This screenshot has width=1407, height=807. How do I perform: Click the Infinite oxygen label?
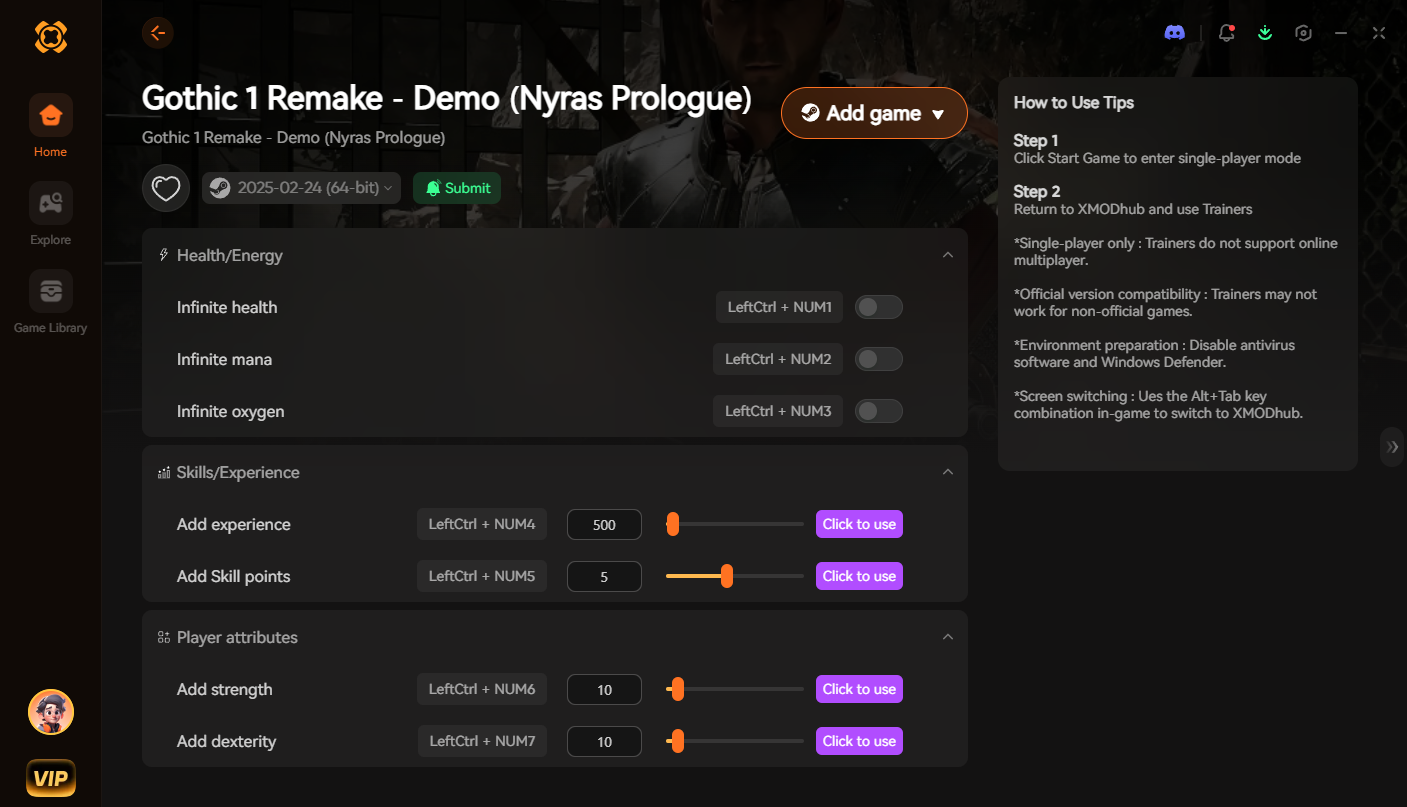click(x=231, y=411)
